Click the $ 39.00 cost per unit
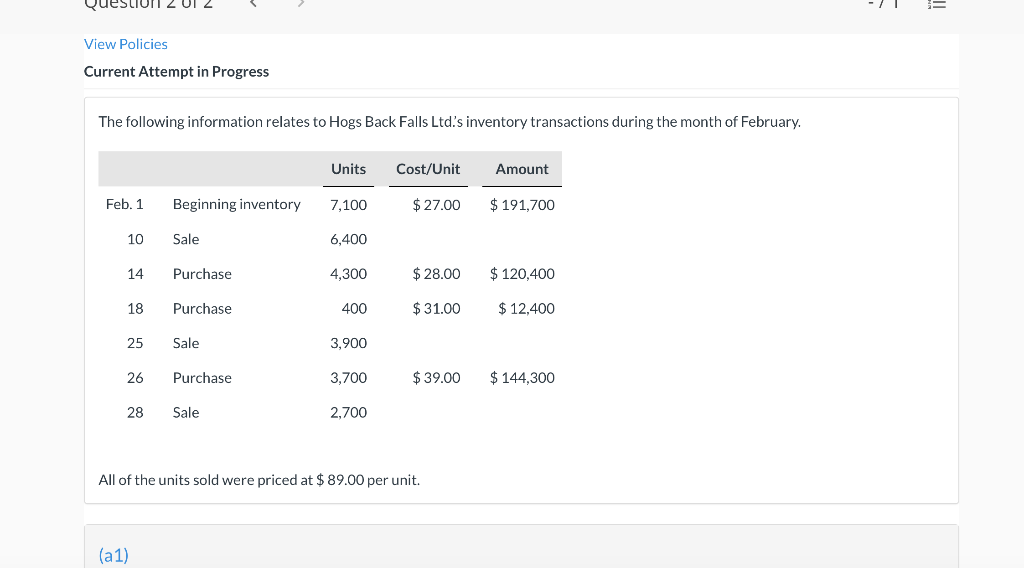The width and height of the screenshot is (1024, 568). coord(436,378)
